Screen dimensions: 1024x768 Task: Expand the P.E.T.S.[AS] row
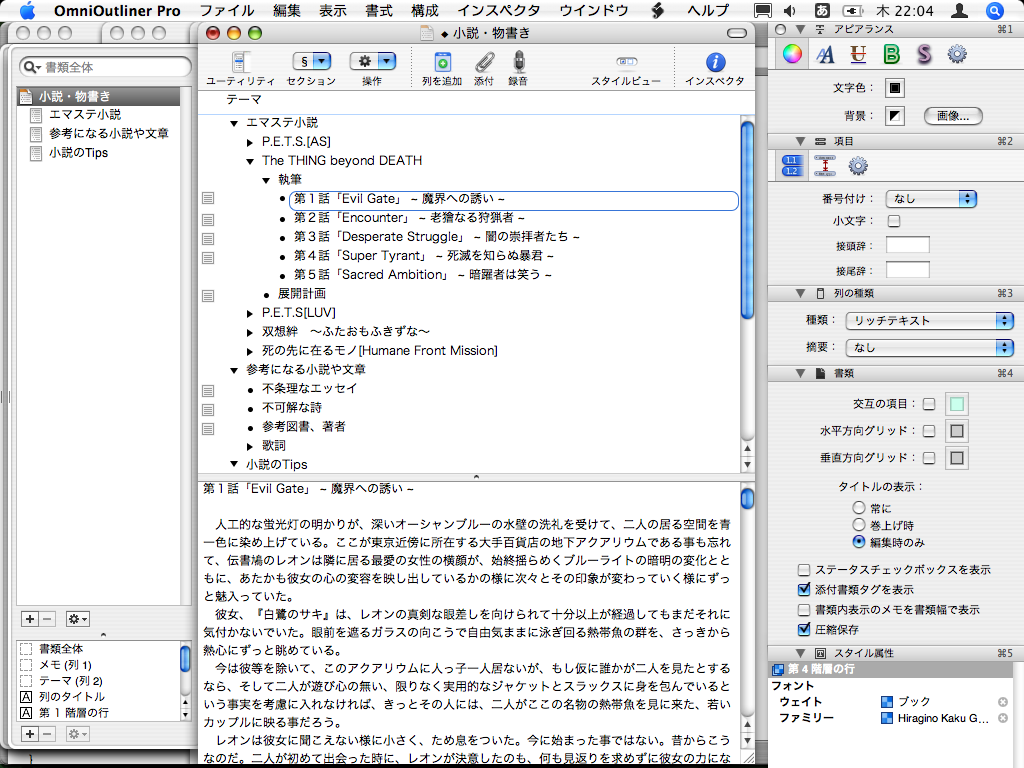249,142
